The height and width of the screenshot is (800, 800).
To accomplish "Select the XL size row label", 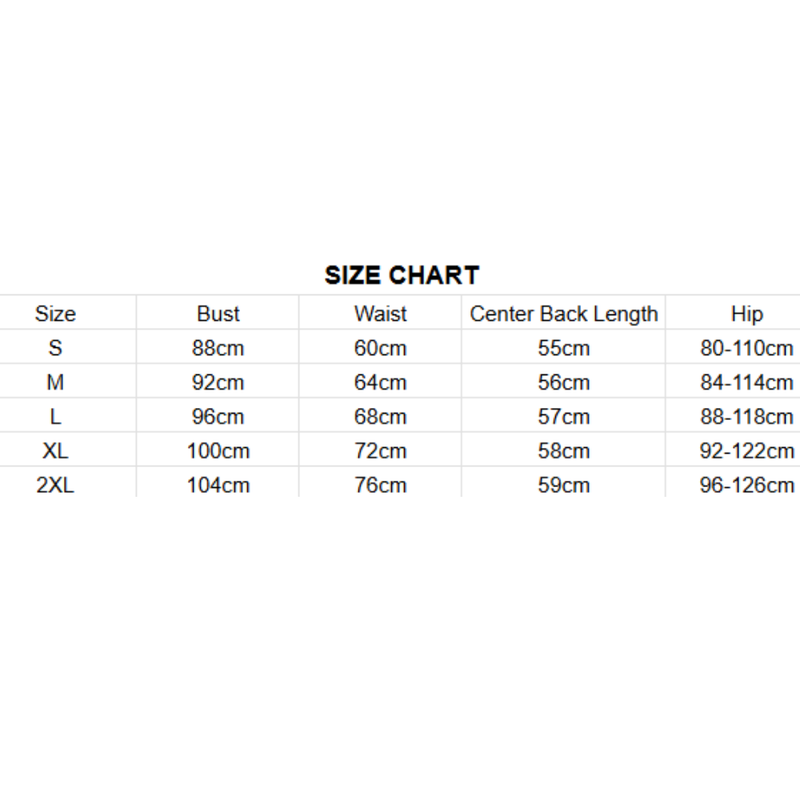I will click(x=55, y=451).
